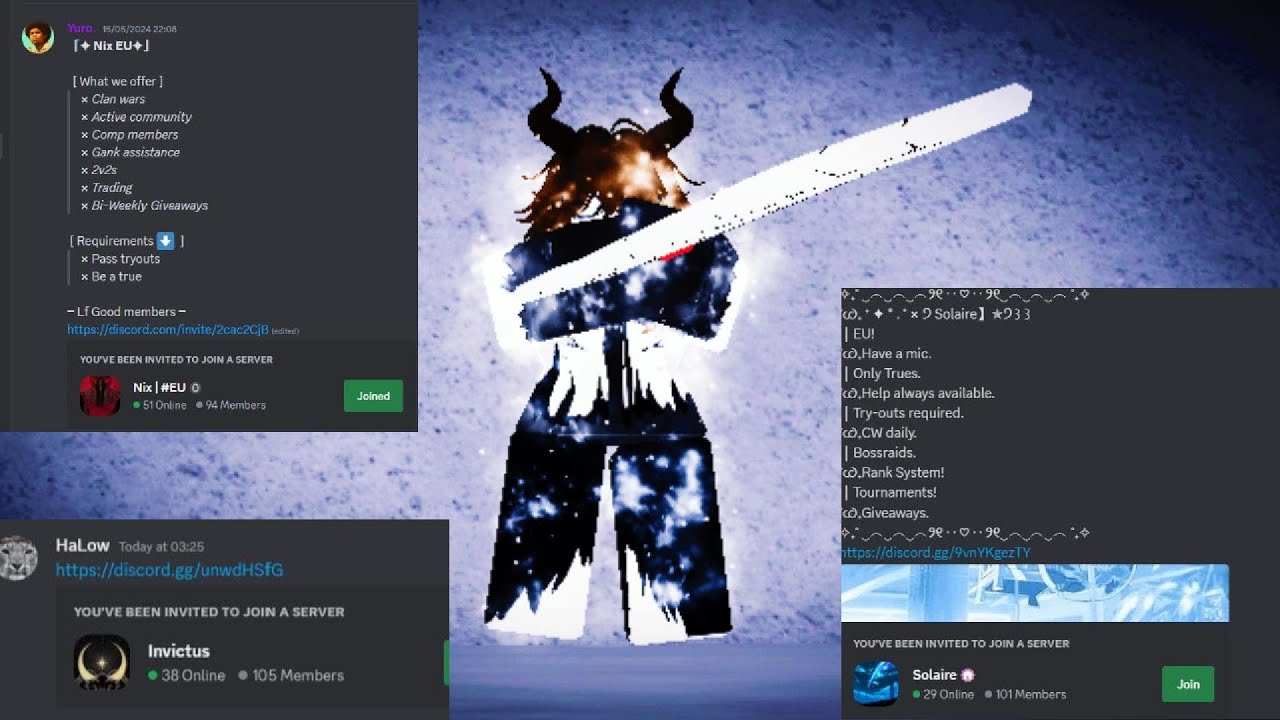Click HaLow's profile avatar

coord(19,558)
